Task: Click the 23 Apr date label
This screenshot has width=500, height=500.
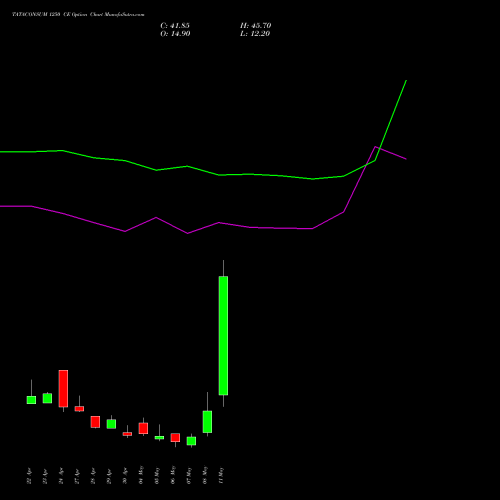Action: (45, 476)
